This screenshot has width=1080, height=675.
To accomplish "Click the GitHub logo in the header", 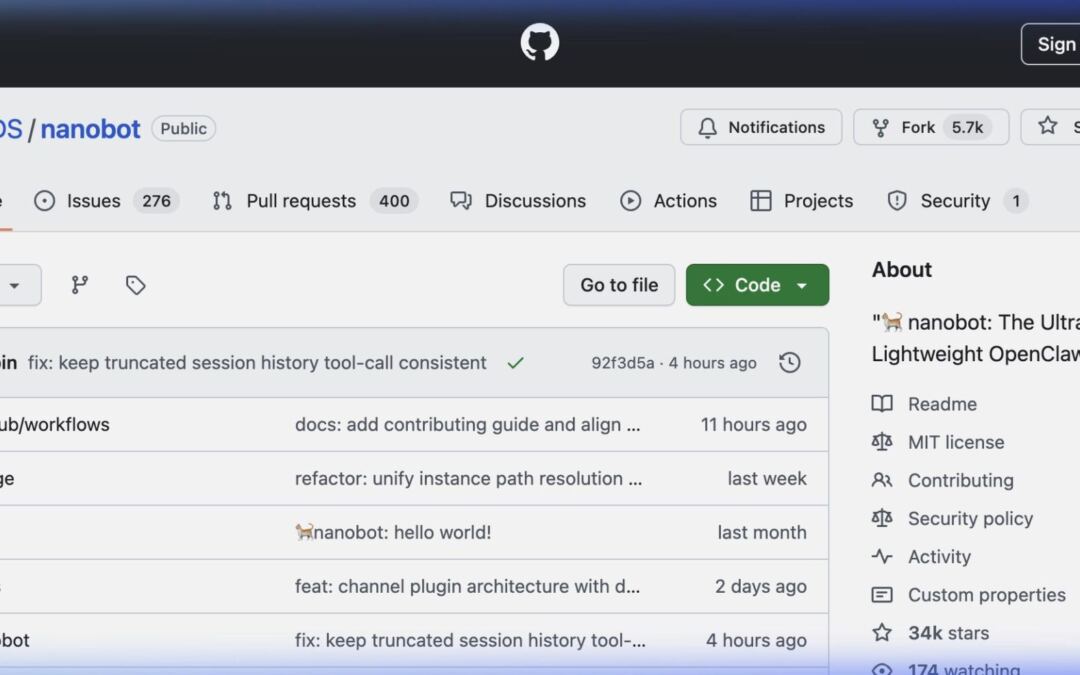I will click(539, 43).
